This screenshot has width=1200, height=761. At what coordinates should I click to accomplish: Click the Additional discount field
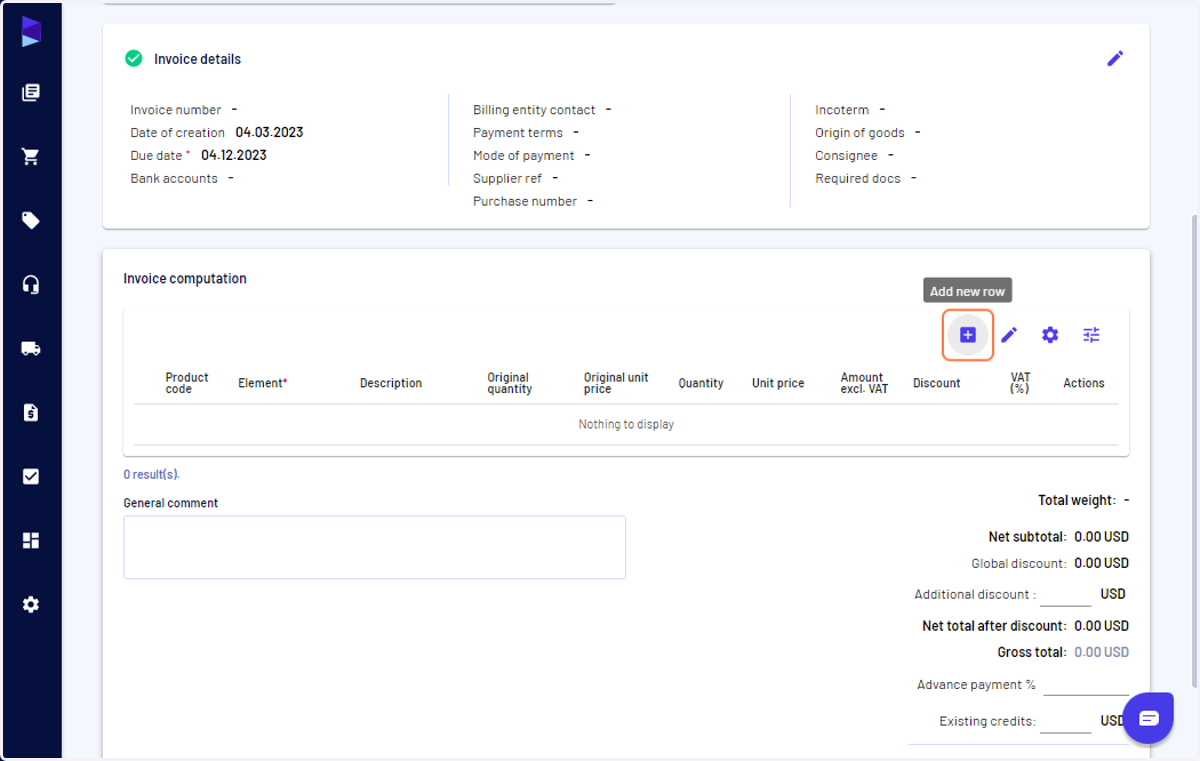click(1065, 595)
